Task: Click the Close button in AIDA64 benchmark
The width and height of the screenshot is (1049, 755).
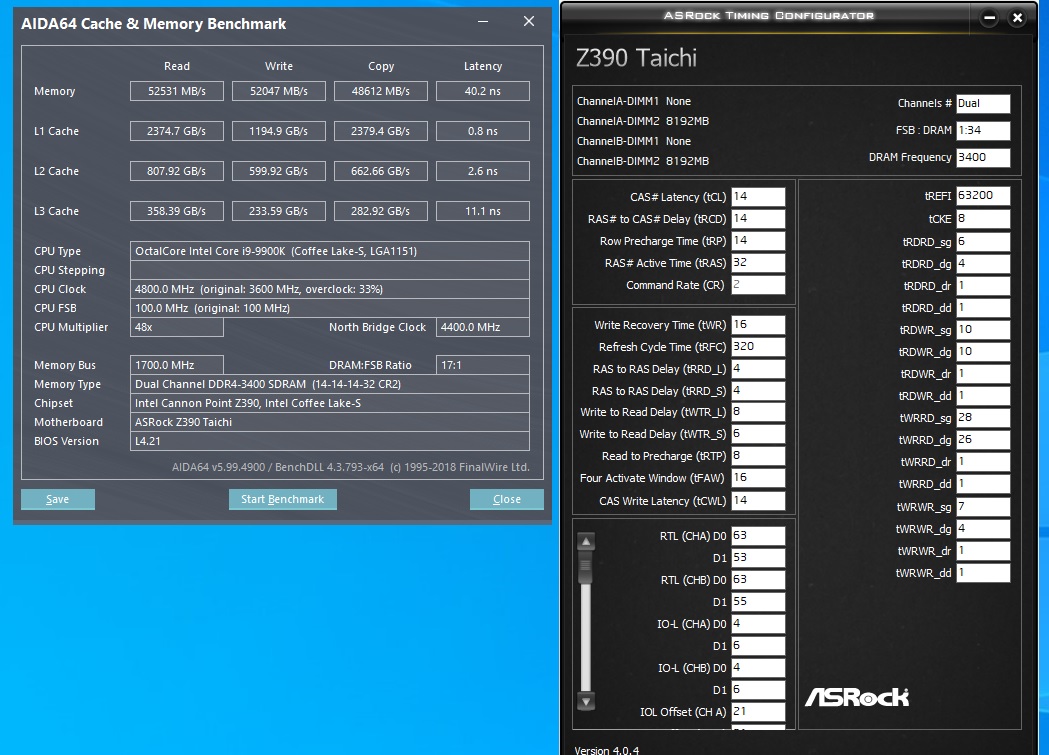Action: (x=506, y=500)
